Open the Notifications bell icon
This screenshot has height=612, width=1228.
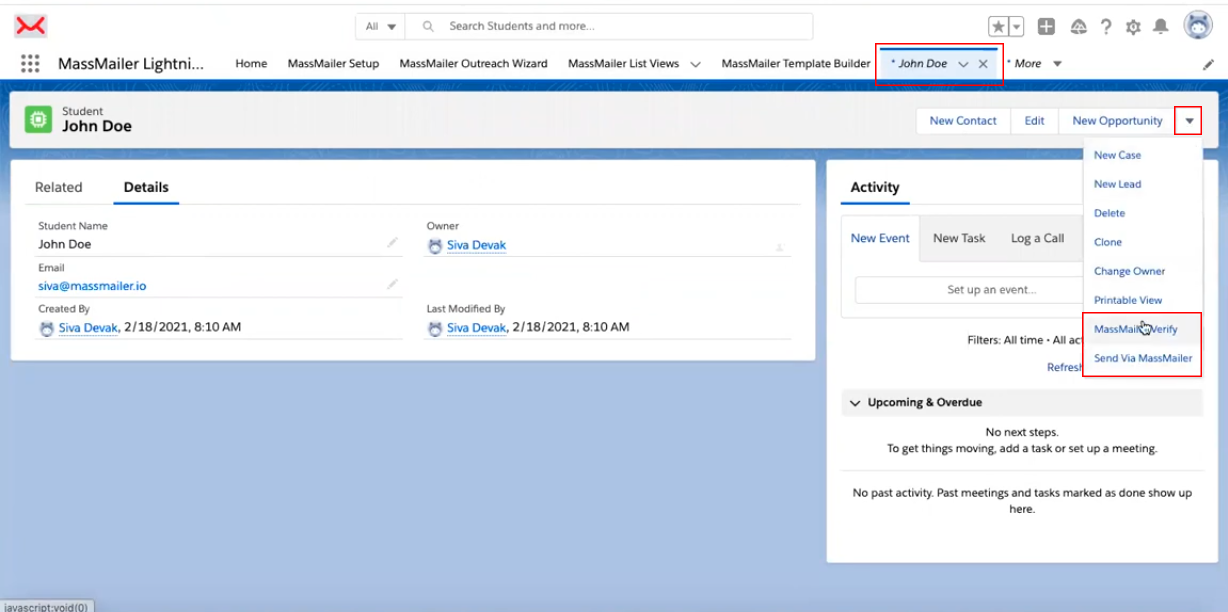coord(1162,27)
